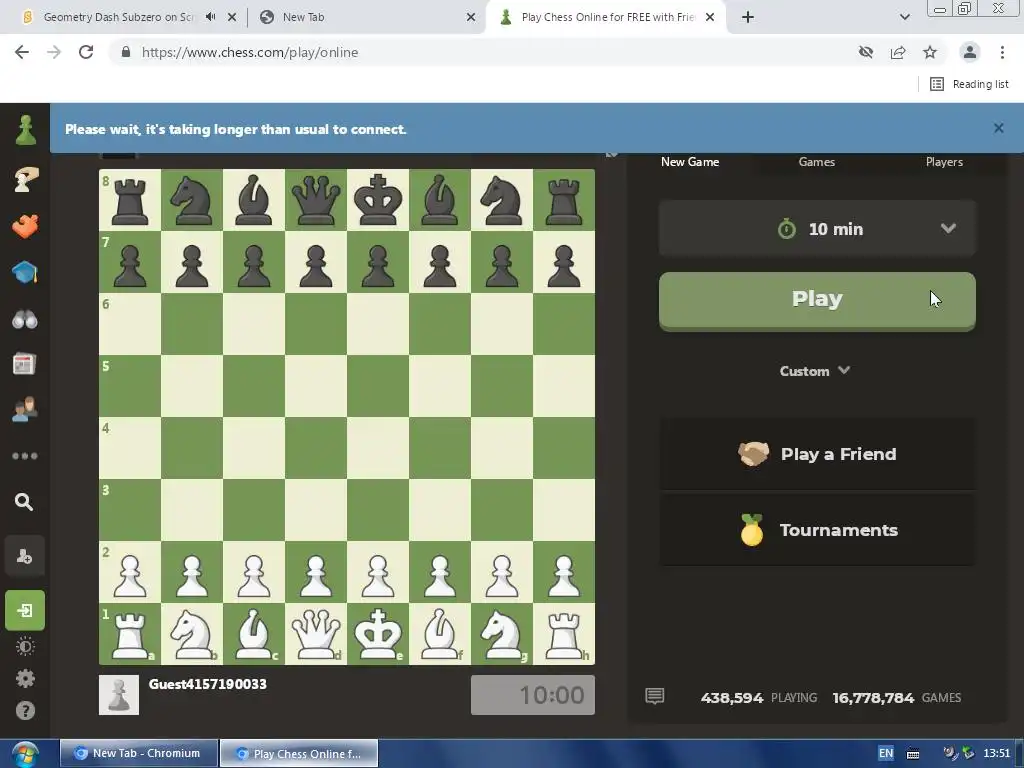Image resolution: width=1024 pixels, height=768 pixels.
Task: Go back with the browser back arrow
Action: coord(22,52)
